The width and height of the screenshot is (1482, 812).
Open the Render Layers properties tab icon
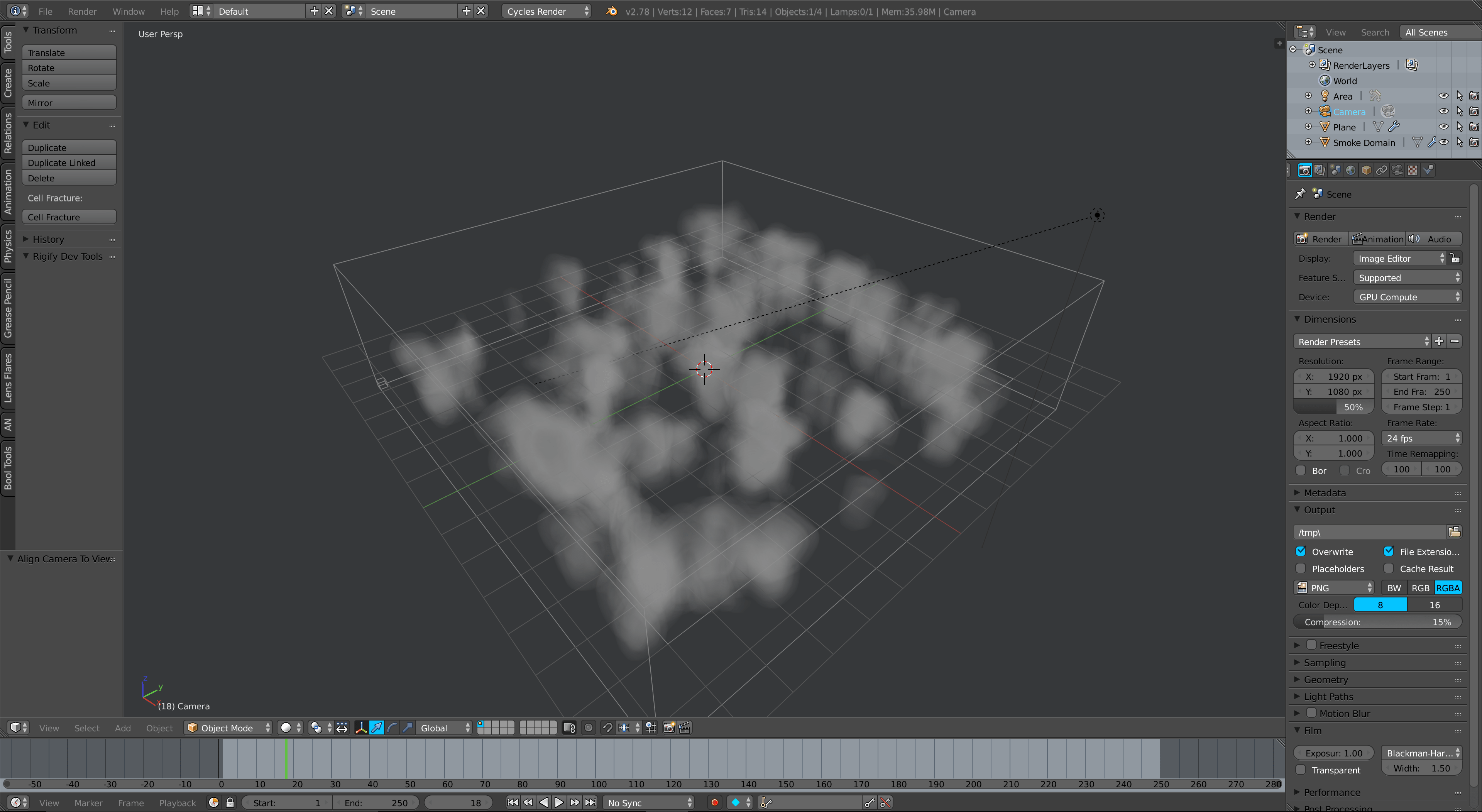(x=1320, y=170)
